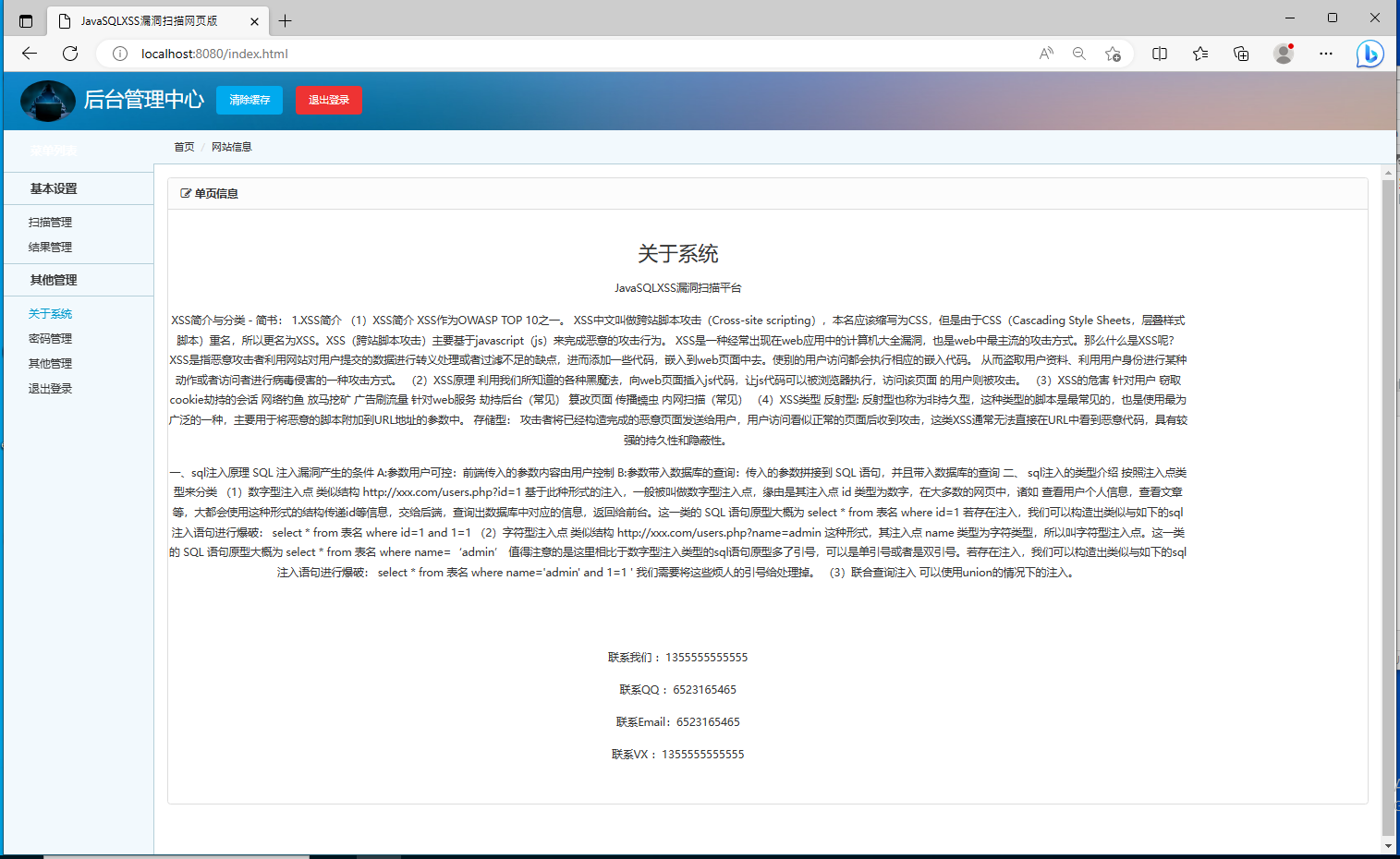Add this page to favorites with the star icon
The image size is (1400, 859).
pyautogui.click(x=1114, y=54)
